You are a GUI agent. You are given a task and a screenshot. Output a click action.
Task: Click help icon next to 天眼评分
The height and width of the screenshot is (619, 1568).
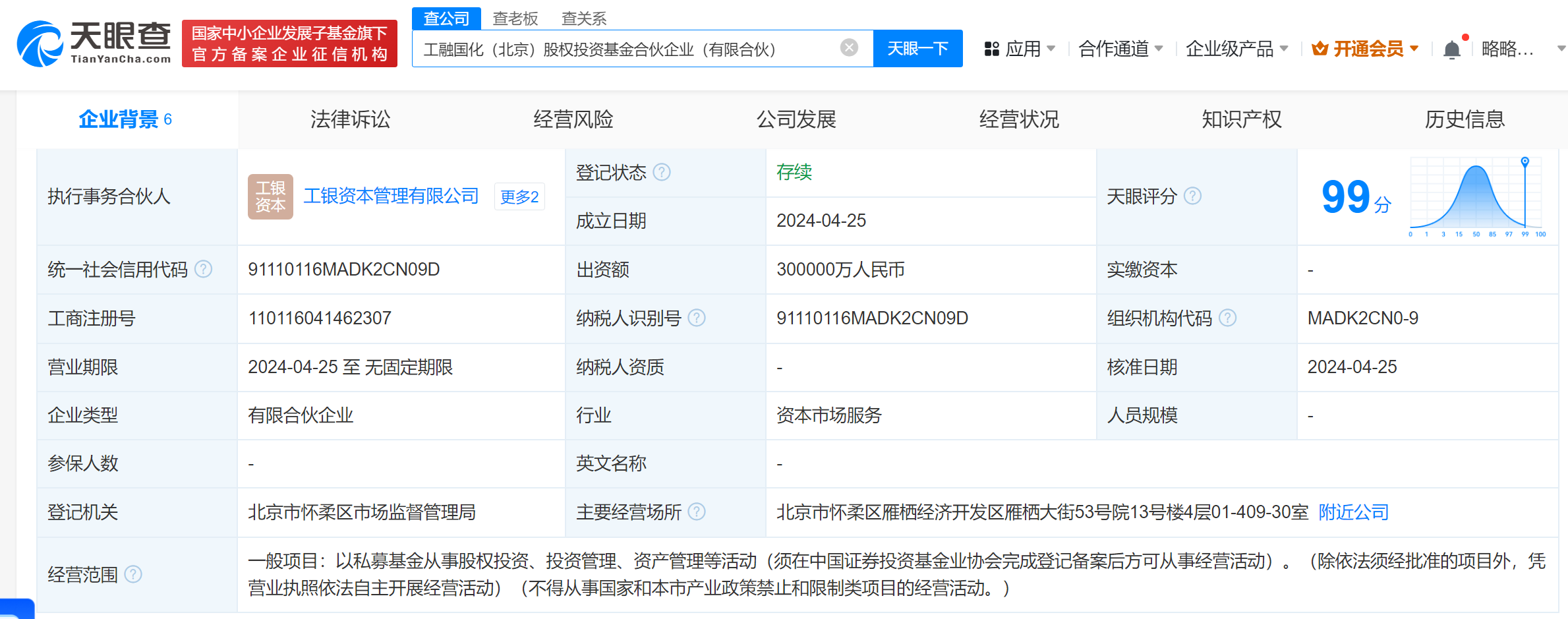pos(1192,196)
